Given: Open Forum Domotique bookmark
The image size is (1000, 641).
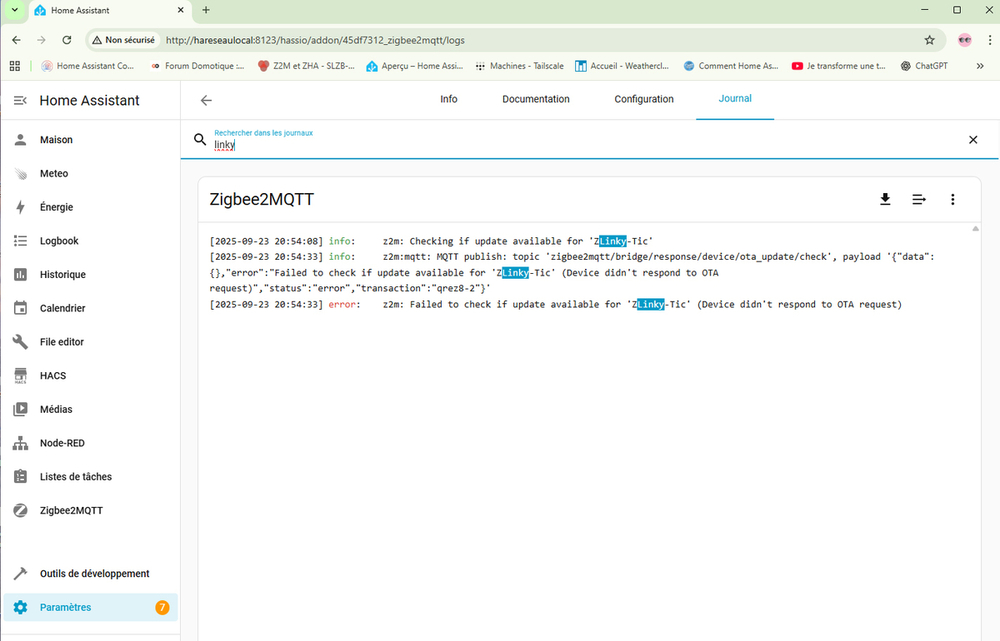Looking at the screenshot, I should pyautogui.click(x=197, y=66).
